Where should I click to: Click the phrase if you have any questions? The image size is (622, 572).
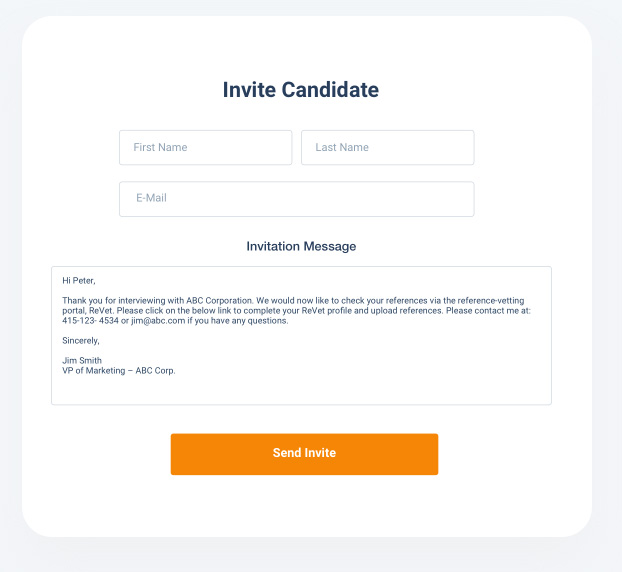pos(238,321)
